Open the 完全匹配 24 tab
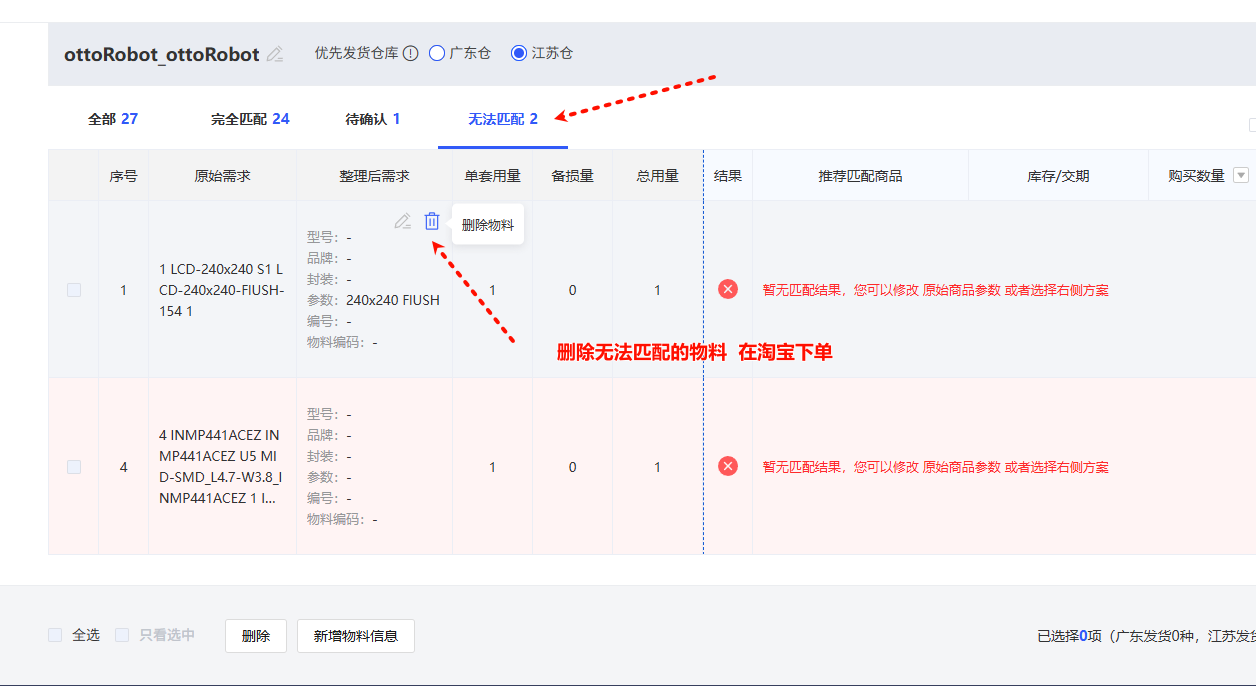 pyautogui.click(x=250, y=119)
